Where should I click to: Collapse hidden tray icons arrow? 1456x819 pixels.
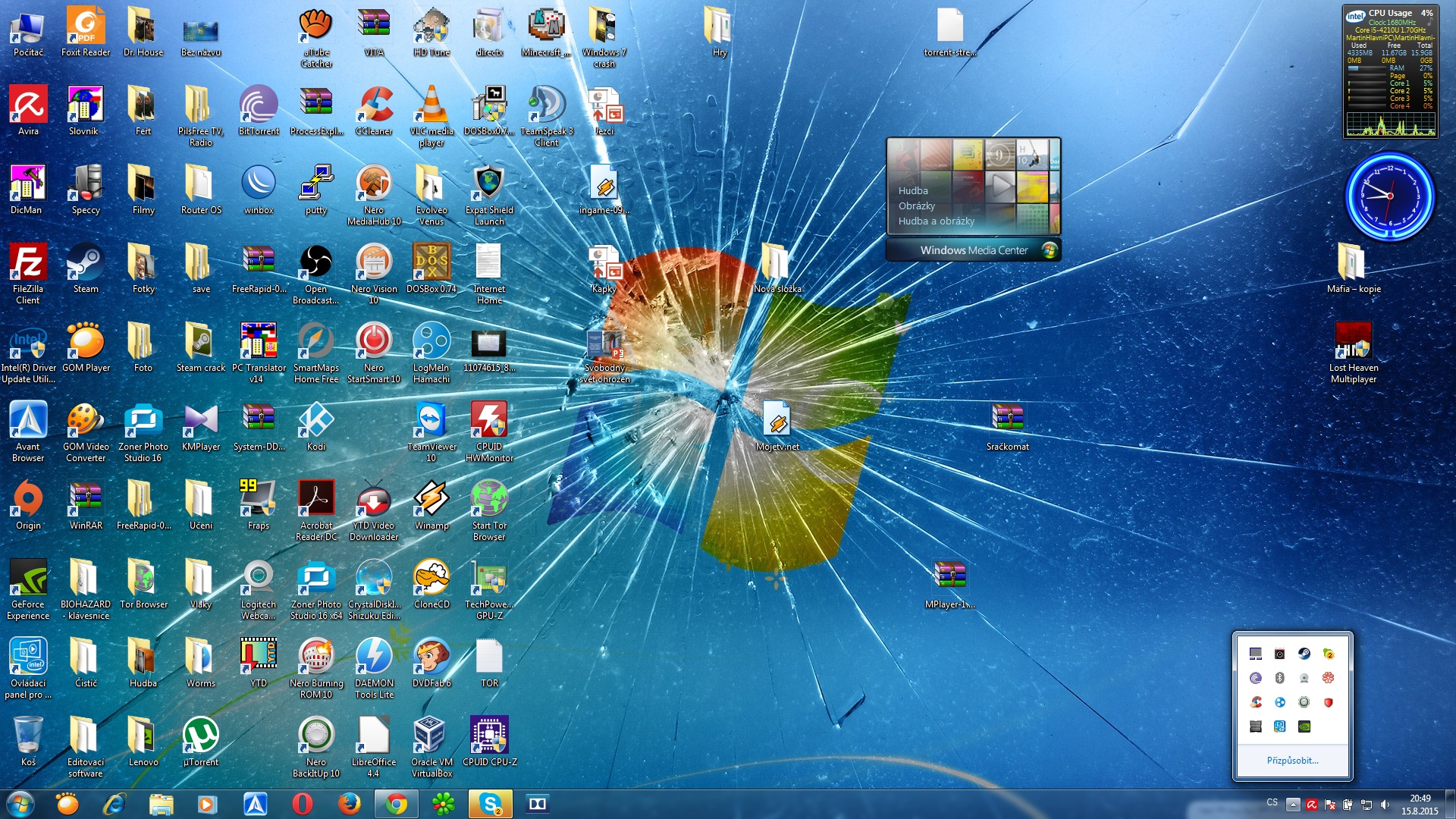tap(1293, 805)
